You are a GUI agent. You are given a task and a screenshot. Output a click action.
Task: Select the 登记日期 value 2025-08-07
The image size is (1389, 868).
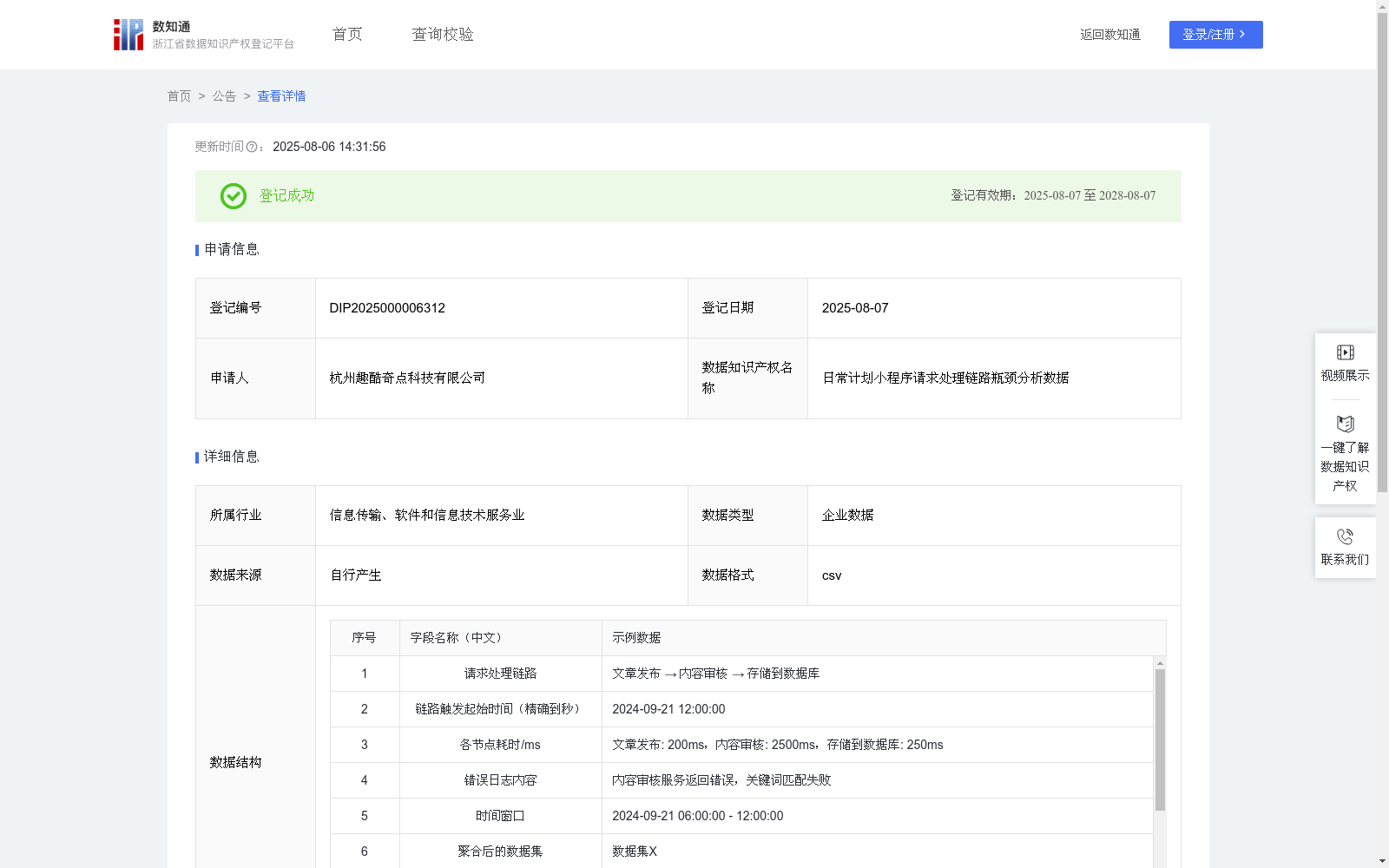pyautogui.click(x=855, y=308)
